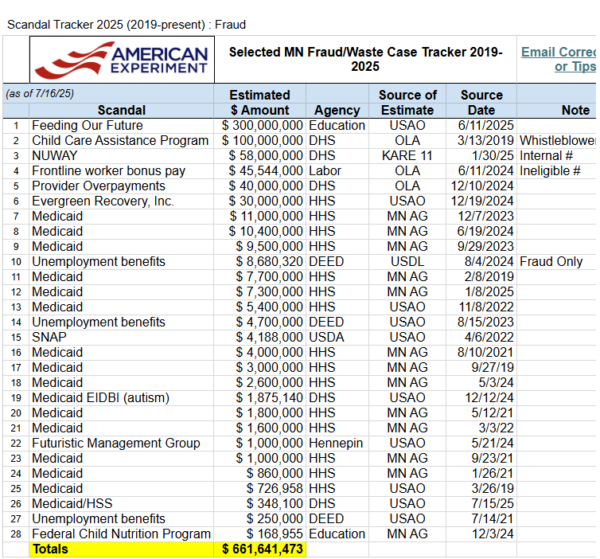Click the Frontline worker bonus pay cell
Viewport: 600px width, 559px height.
[x=121, y=171]
